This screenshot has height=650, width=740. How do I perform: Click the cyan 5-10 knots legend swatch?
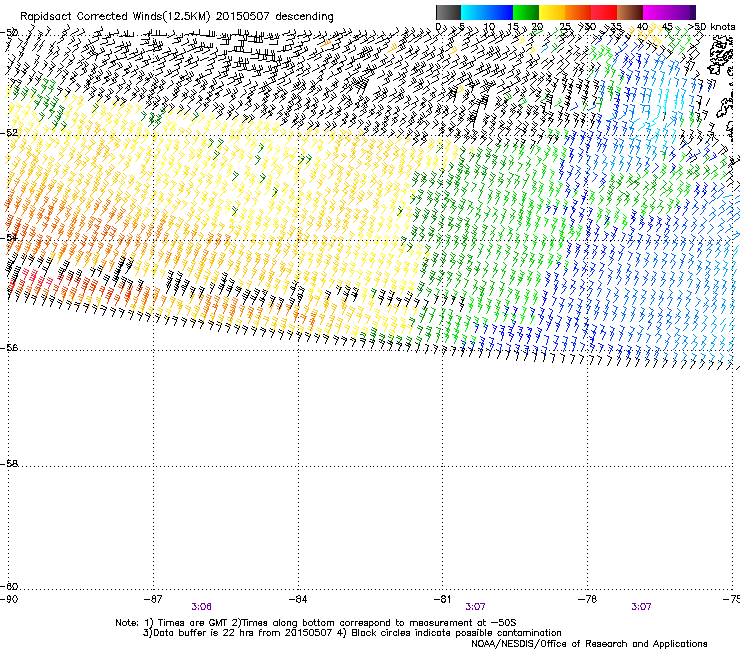pos(474,12)
